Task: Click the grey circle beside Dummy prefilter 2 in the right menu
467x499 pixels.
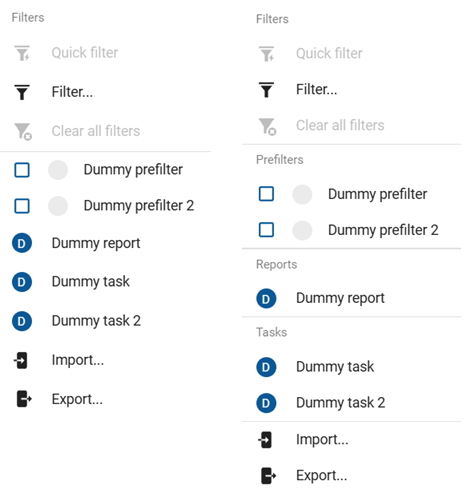Action: [302, 230]
